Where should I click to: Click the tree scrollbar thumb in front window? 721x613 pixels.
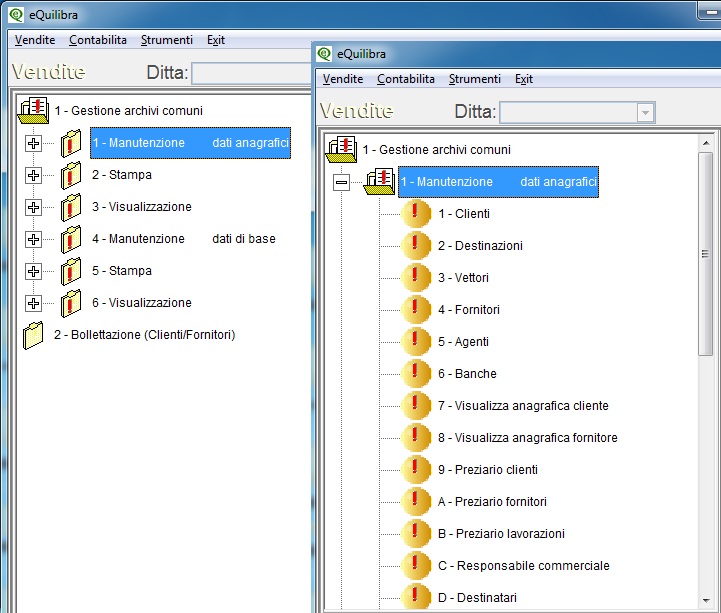[705, 254]
